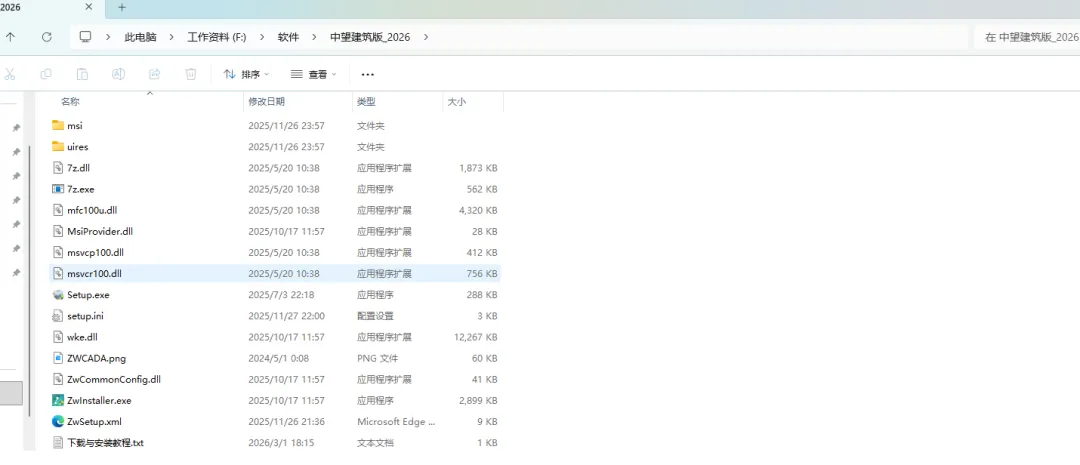Click the This PC monitor icon in address bar
Screen dimensions: 1080x465
[85, 37]
